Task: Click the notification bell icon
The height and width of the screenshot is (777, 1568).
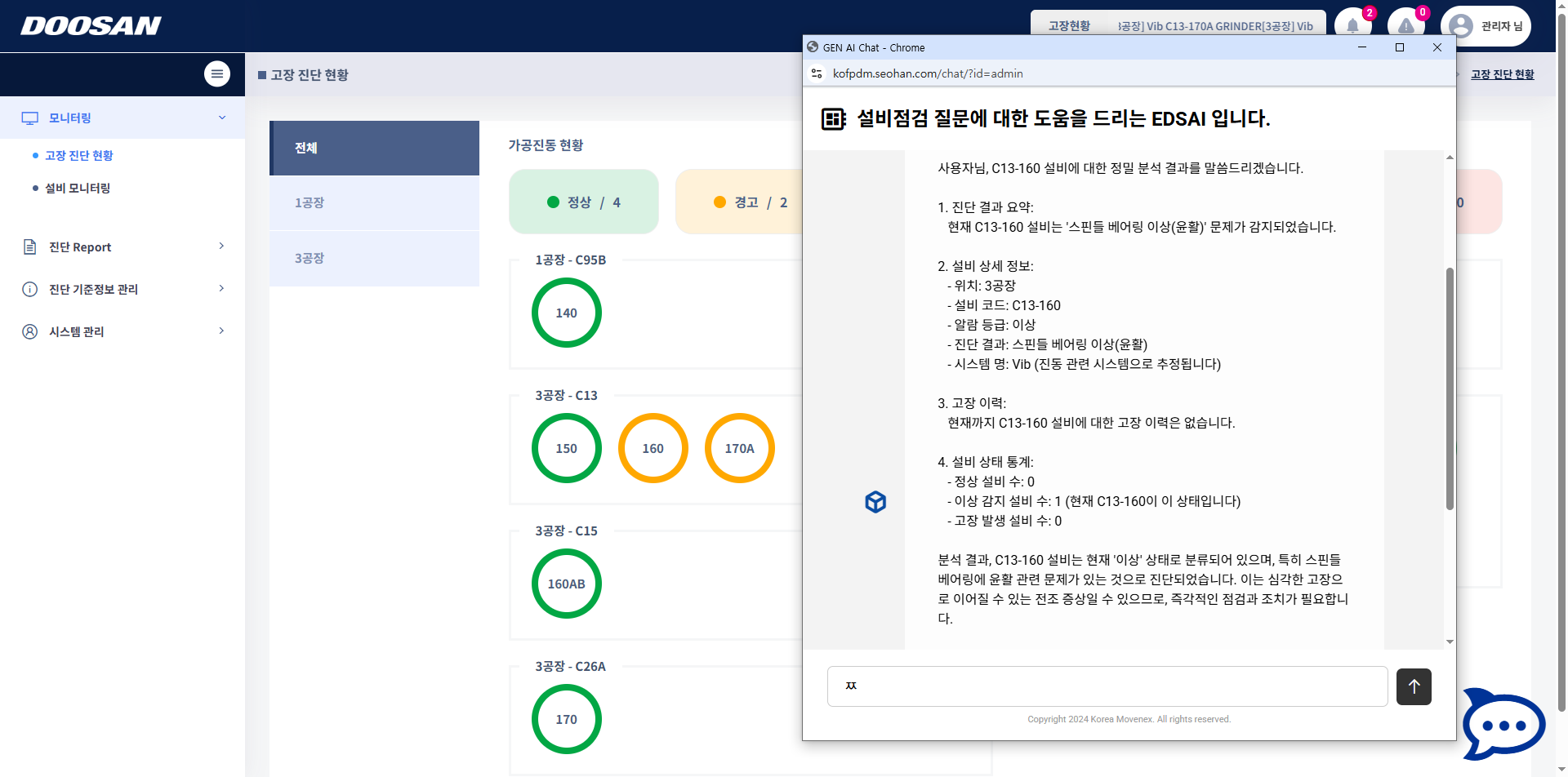Action: tap(1352, 26)
